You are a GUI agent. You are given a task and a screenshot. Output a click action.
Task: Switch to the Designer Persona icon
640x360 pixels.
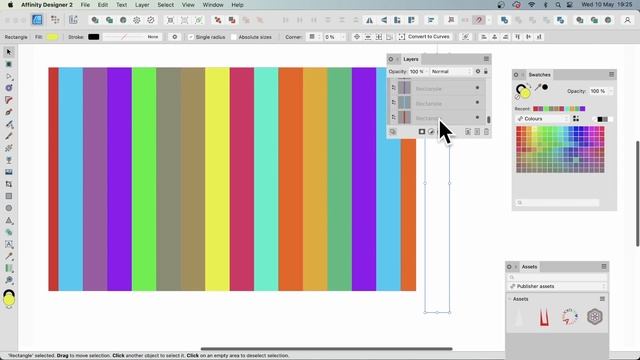coord(37,20)
